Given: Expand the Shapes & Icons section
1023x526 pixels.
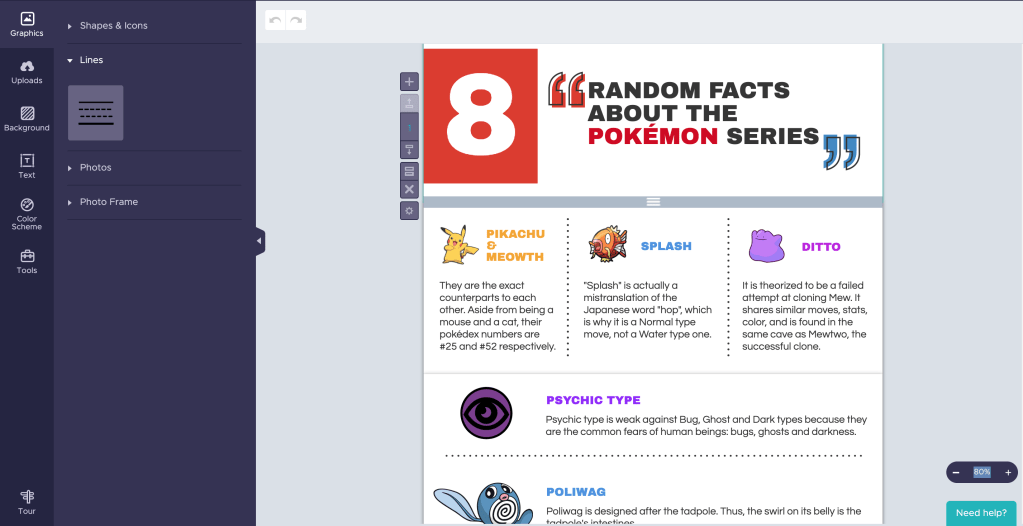Looking at the screenshot, I should click(x=113, y=26).
